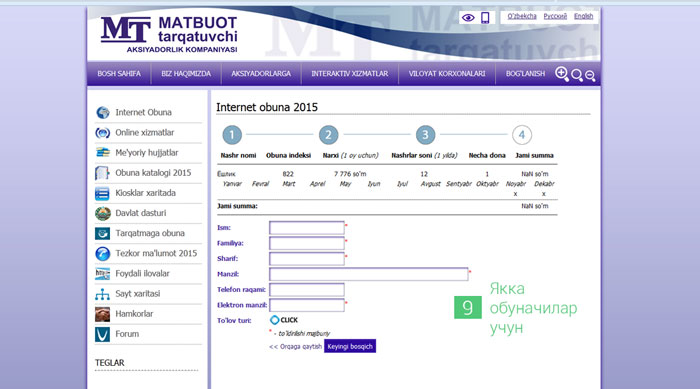Image resolution: width=700 pixels, height=389 pixels.
Task: Open the INTERAKTIV XIZMATLAR menu item
Action: (x=350, y=74)
